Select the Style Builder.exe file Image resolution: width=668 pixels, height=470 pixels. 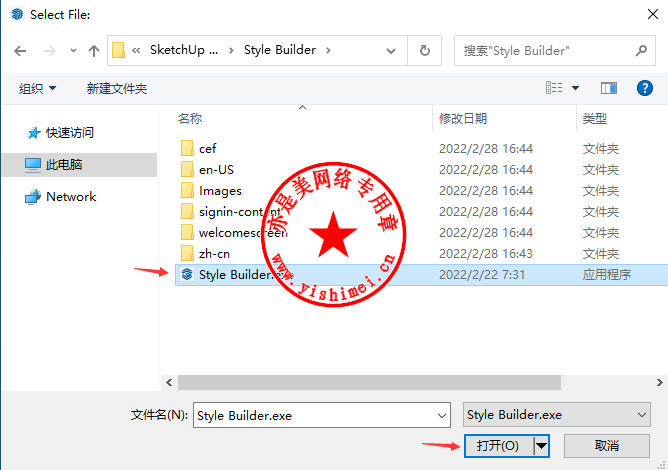[421, 274]
